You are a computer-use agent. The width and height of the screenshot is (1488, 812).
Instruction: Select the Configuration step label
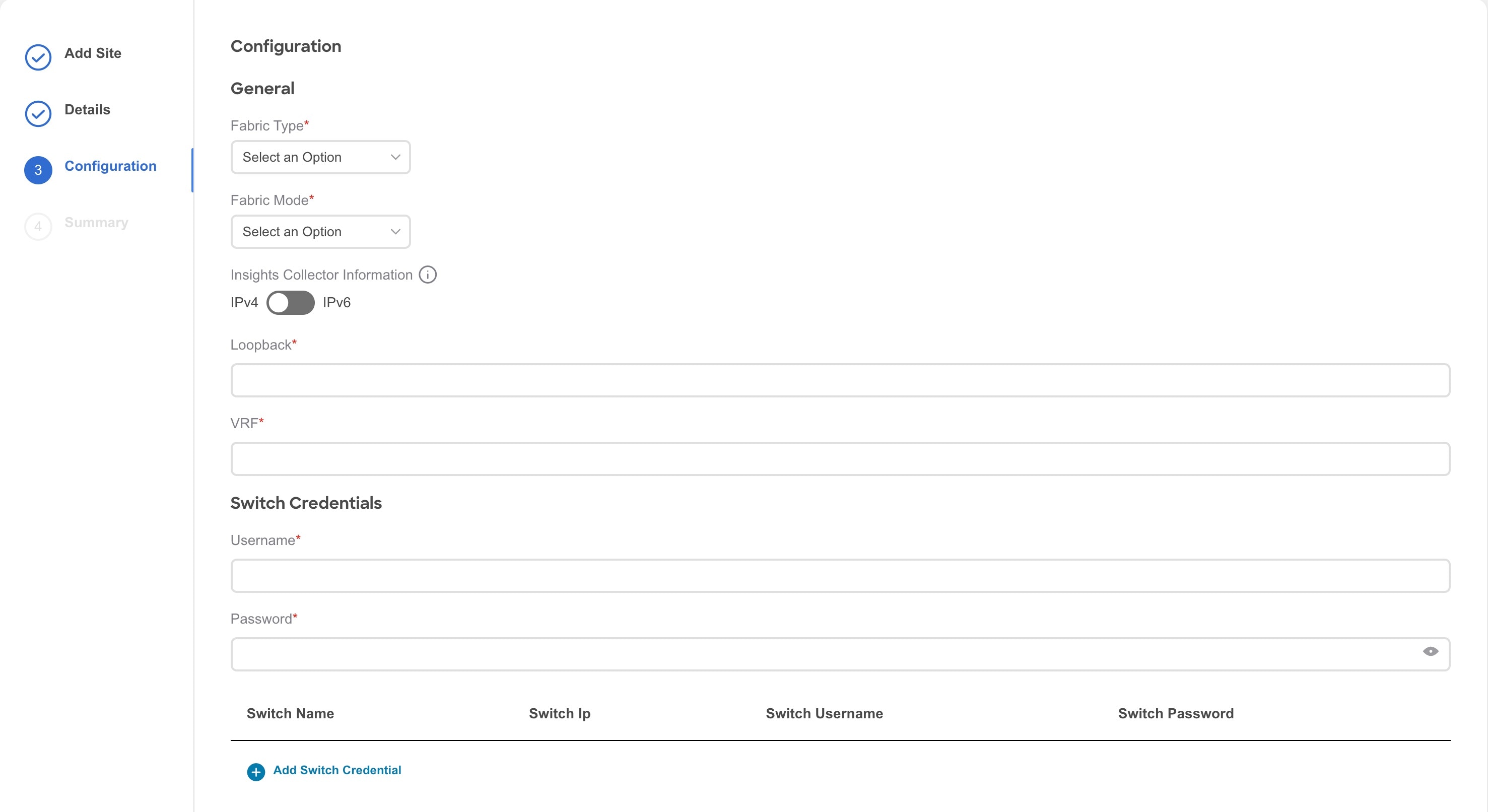(110, 166)
